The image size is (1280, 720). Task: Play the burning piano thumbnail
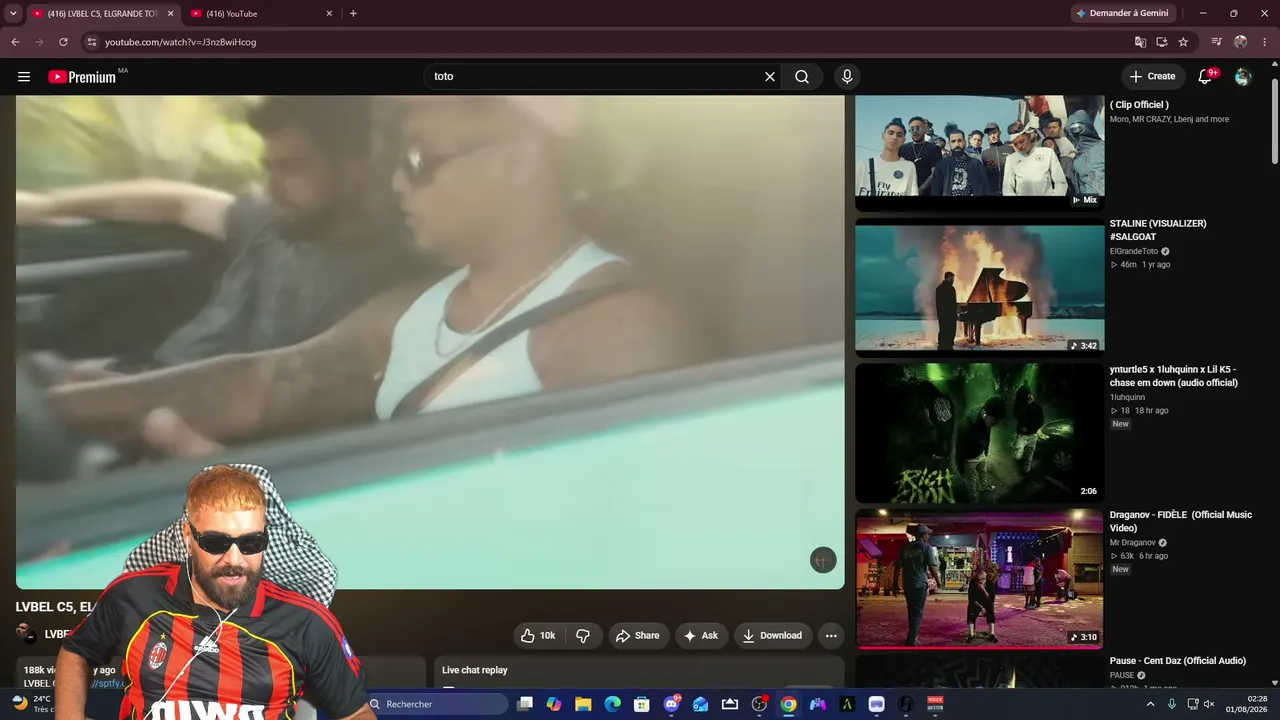click(979, 287)
